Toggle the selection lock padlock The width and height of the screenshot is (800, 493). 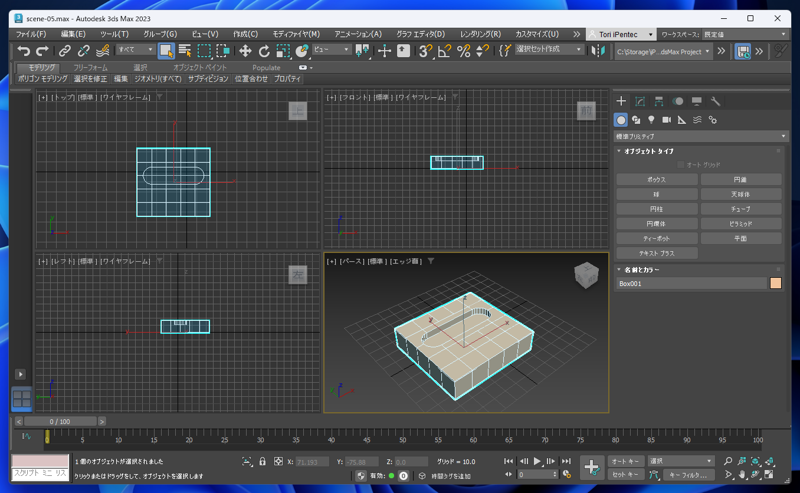pyautogui.click(x=262, y=461)
